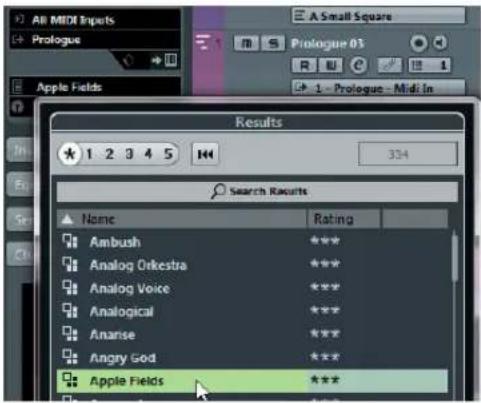Click the instrument track icon beside mute button
This screenshot has height=403, width=481.
203,42
